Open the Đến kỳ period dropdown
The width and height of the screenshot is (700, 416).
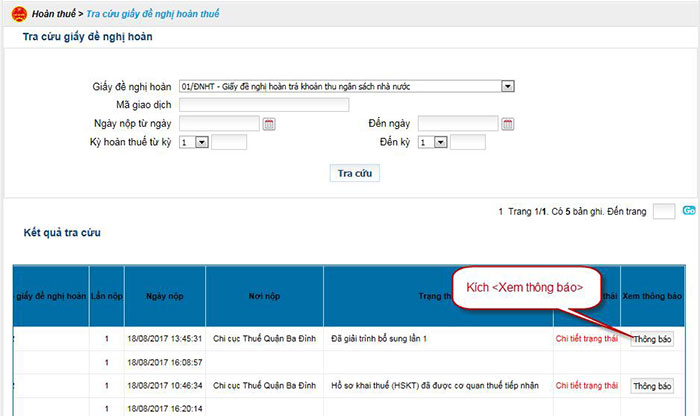point(441,142)
